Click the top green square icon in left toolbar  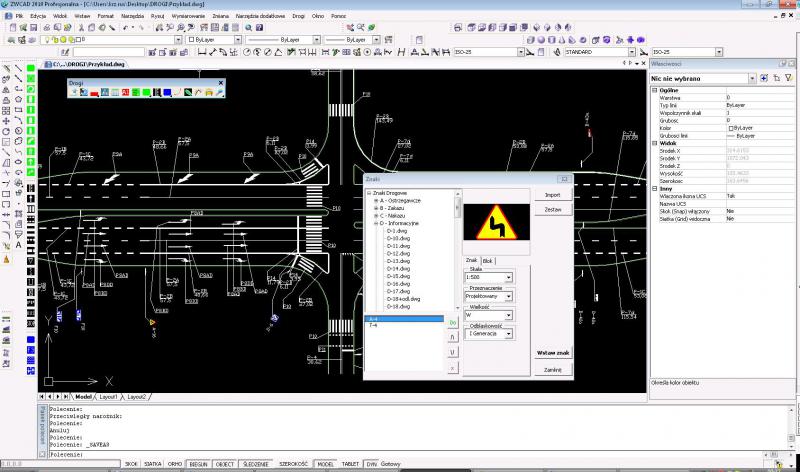pos(31,68)
